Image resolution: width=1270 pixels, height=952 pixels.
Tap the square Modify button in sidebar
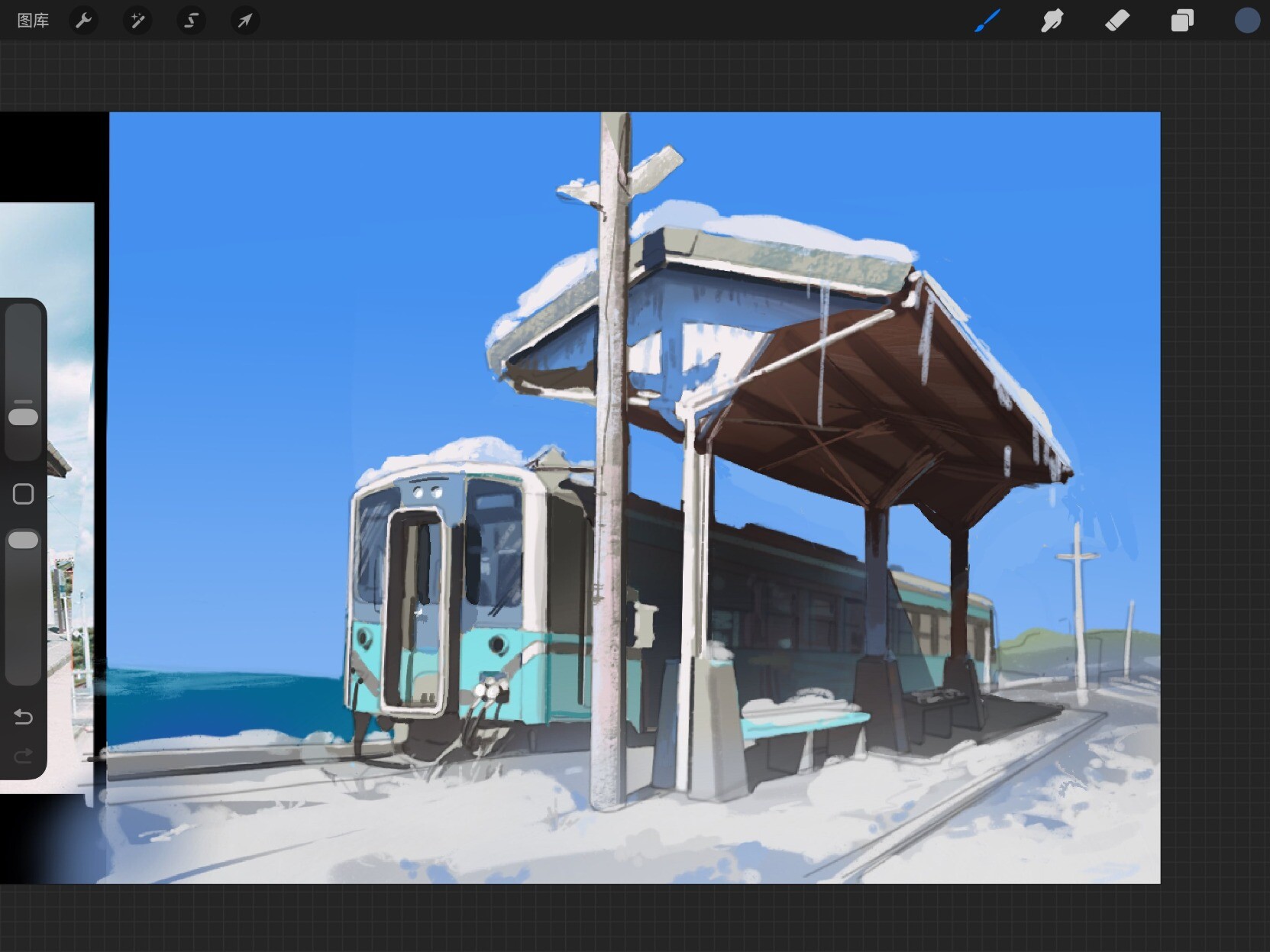coord(23,494)
